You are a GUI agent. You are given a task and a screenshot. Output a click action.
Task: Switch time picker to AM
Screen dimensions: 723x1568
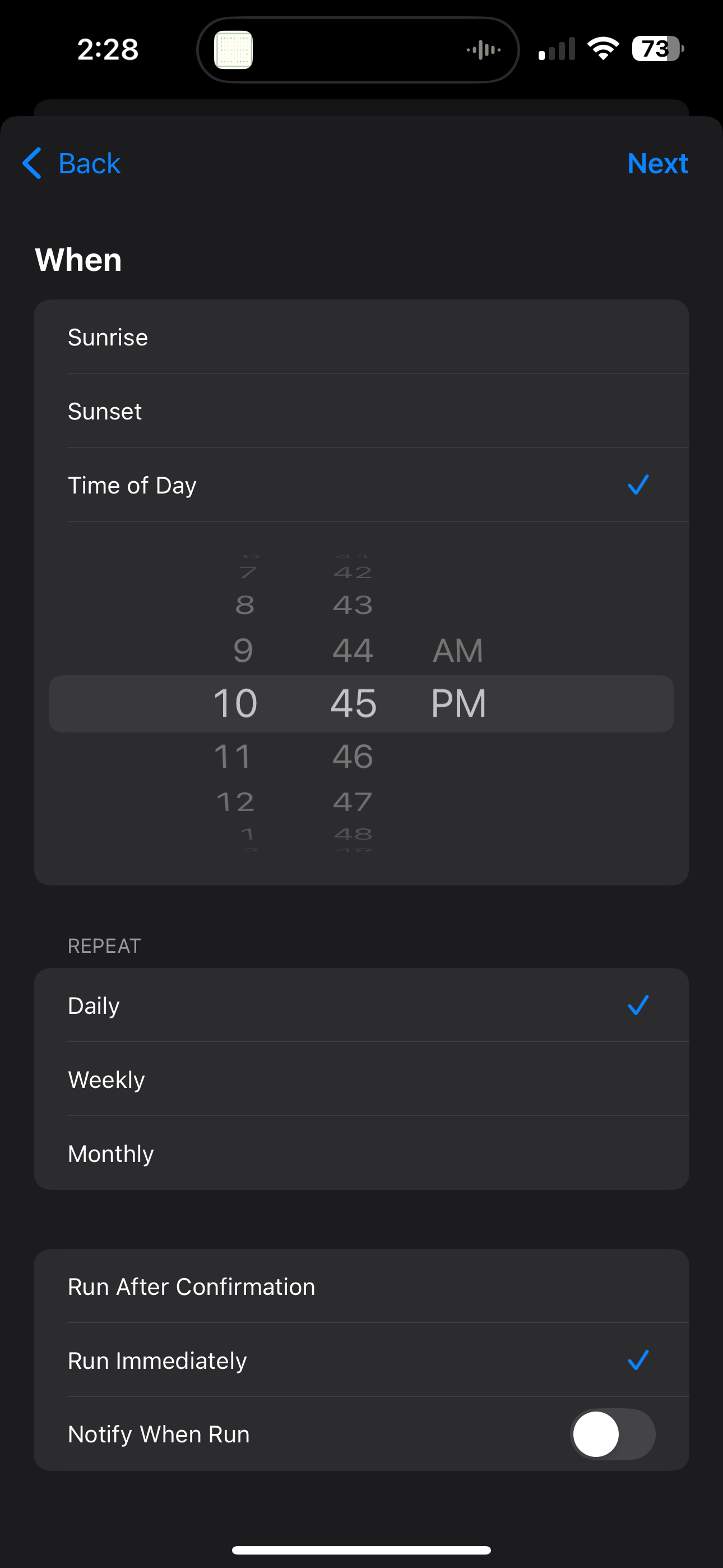(x=458, y=651)
